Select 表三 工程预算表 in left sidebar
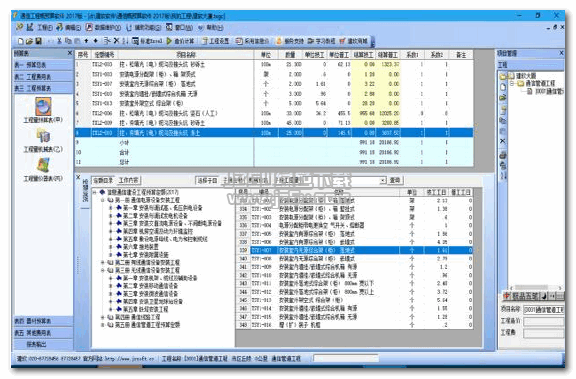Viewport: 576px width, 379px height. pyautogui.click(x=43, y=88)
